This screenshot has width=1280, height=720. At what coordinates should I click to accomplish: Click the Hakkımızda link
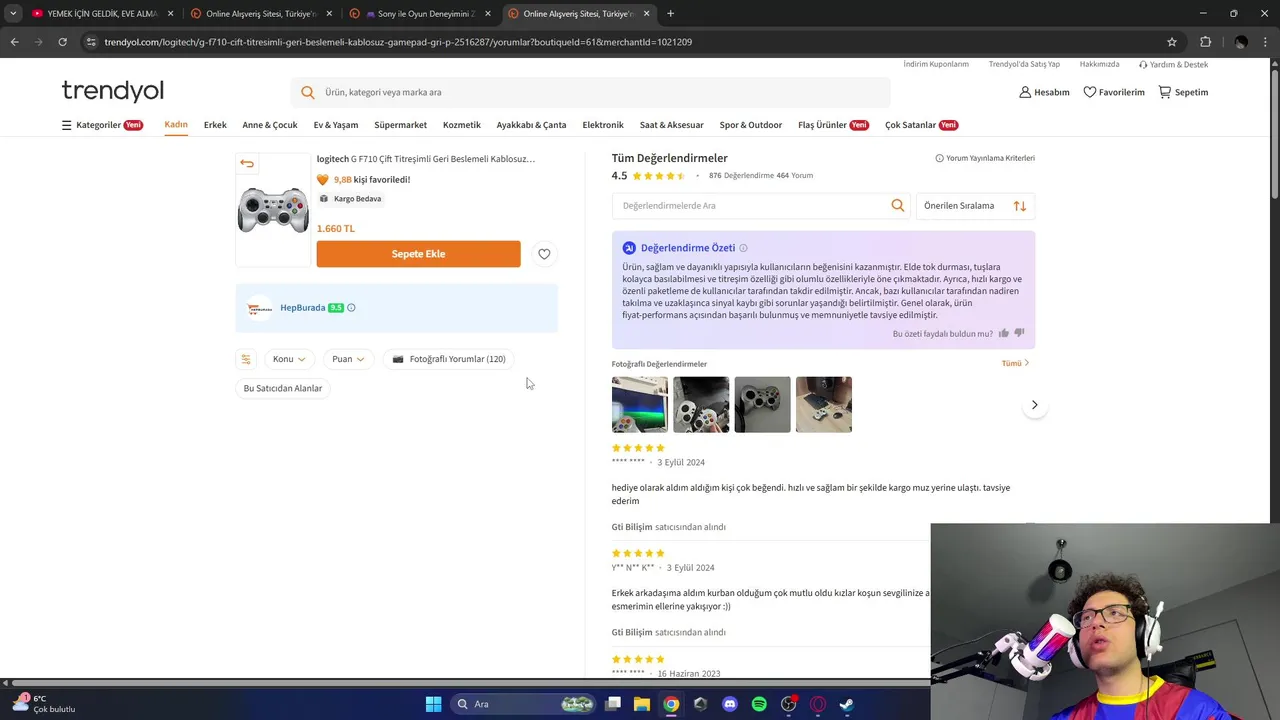click(1099, 64)
